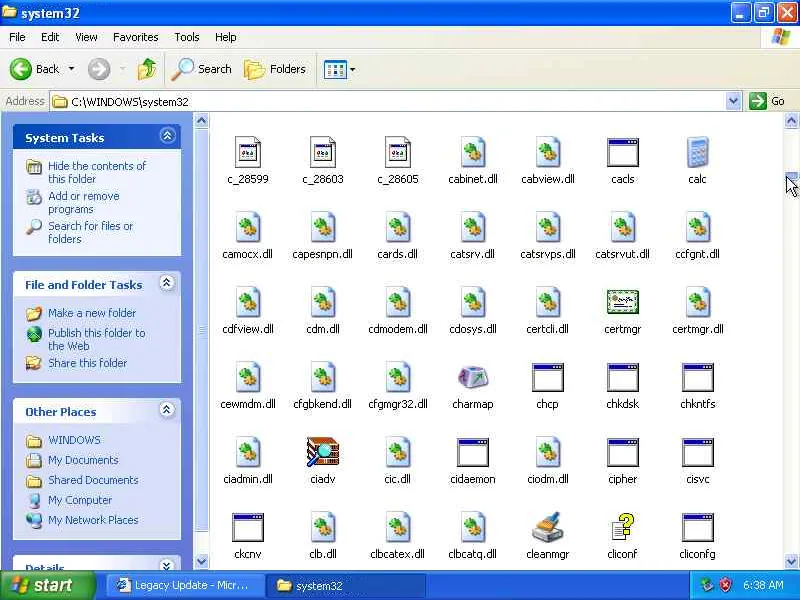Expand the Address bar dropdown
The height and width of the screenshot is (600, 800).
(733, 101)
